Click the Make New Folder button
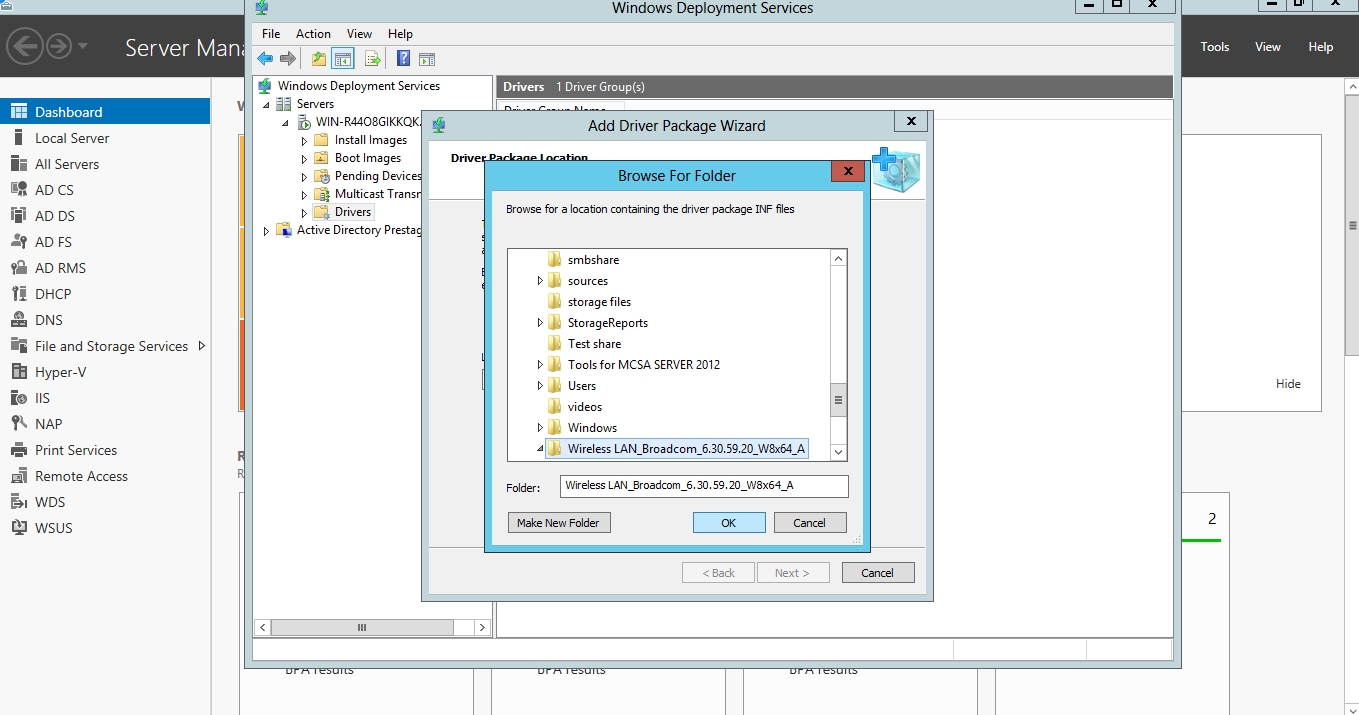Image resolution: width=1359 pixels, height=715 pixels. 558,523
